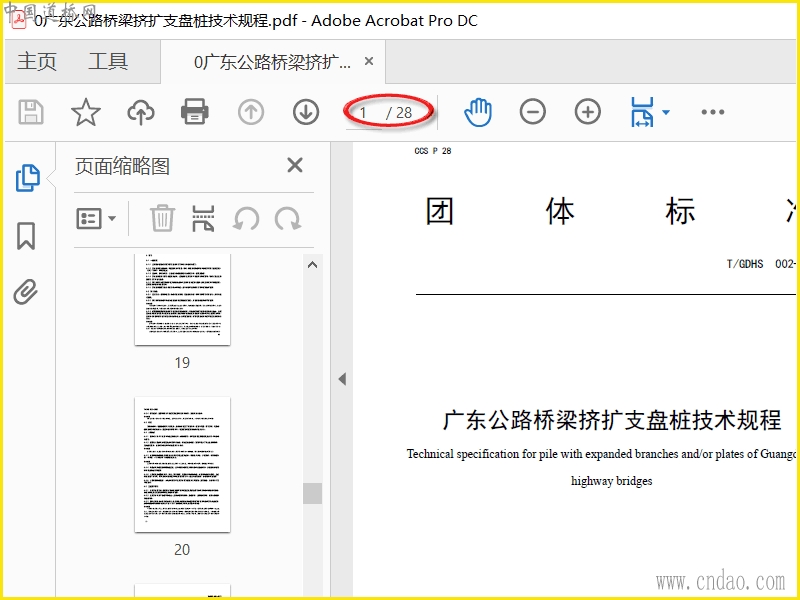
Task: Click the text 'highway bridges'
Action: coord(611,481)
